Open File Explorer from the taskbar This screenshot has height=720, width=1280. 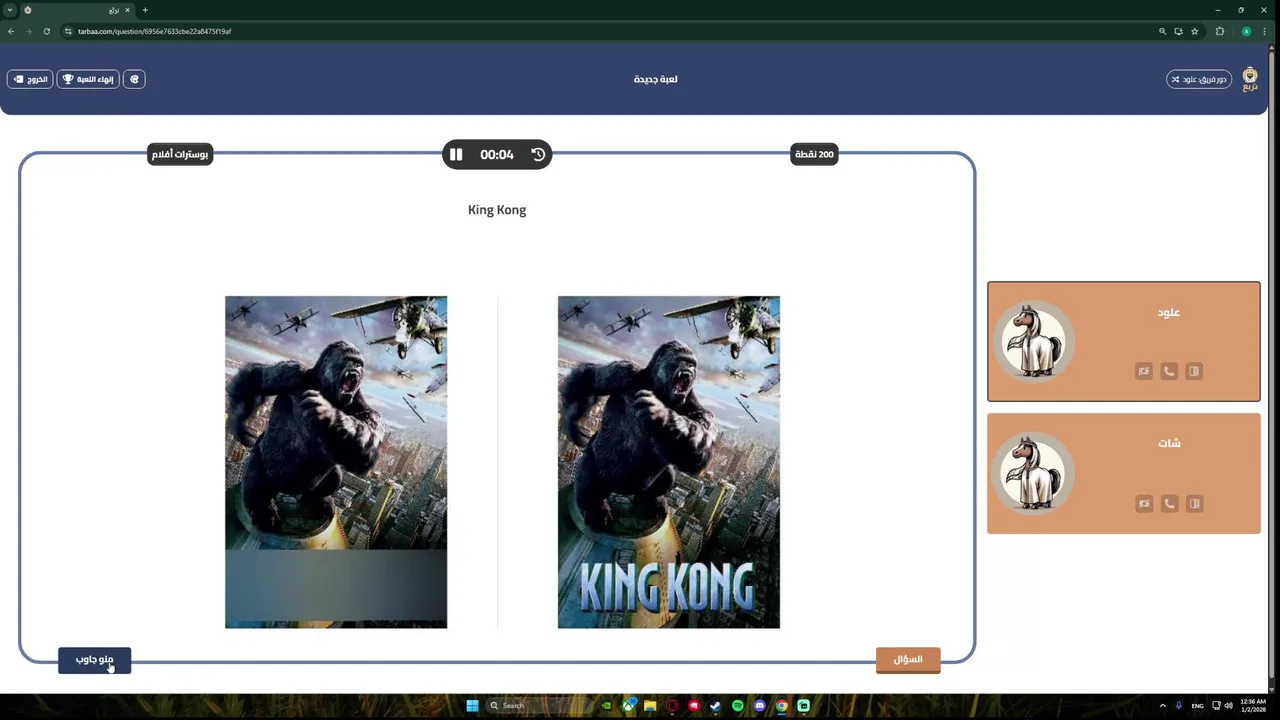coord(650,705)
